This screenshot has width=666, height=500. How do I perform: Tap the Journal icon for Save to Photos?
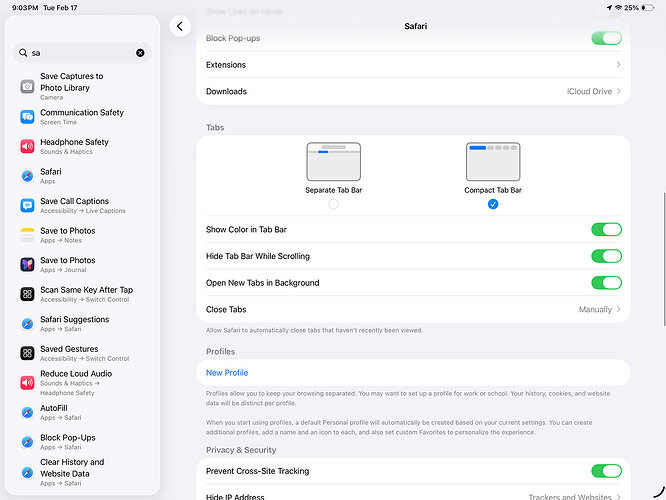click(27, 265)
